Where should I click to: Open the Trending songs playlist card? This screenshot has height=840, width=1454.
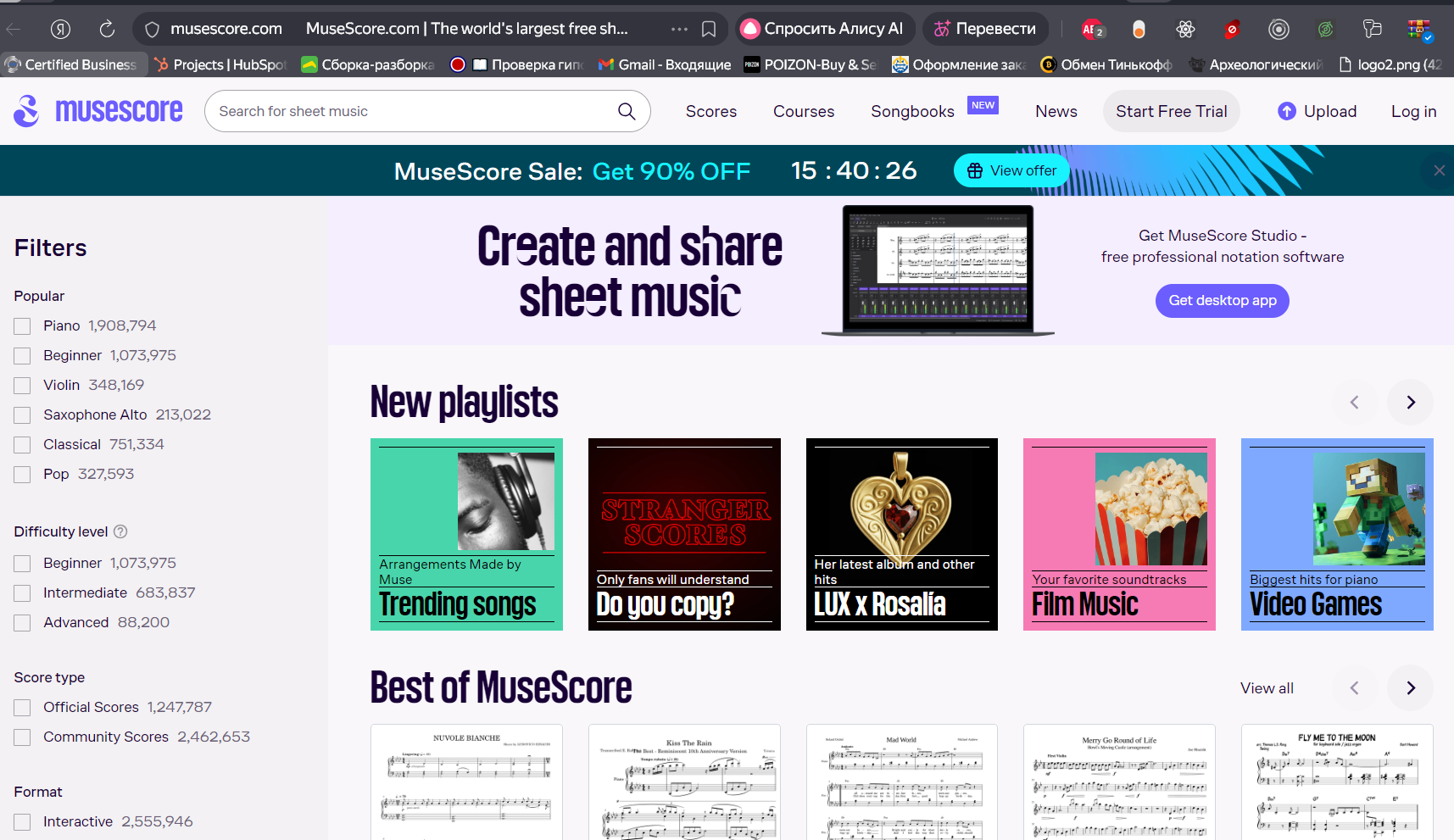tap(466, 534)
